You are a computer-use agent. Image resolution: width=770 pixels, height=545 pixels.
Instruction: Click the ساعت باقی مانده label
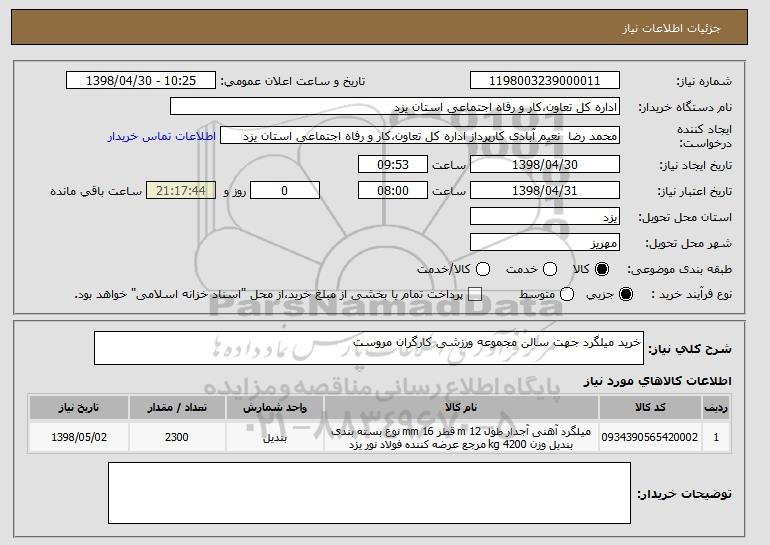(x=96, y=191)
